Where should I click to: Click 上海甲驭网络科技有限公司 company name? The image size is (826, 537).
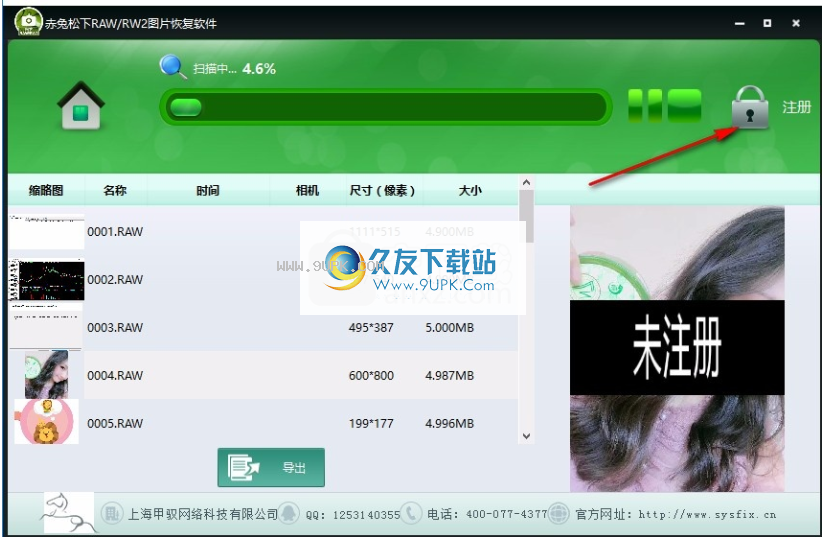[203, 514]
